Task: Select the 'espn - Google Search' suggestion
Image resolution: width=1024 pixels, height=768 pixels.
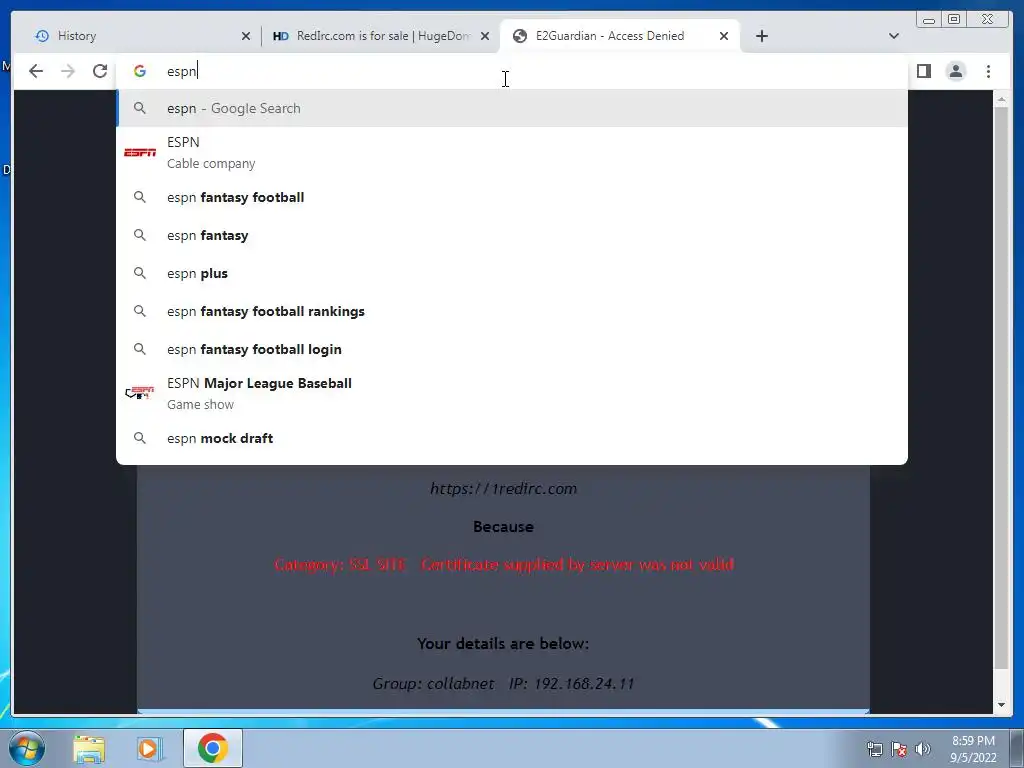Action: tap(511, 108)
